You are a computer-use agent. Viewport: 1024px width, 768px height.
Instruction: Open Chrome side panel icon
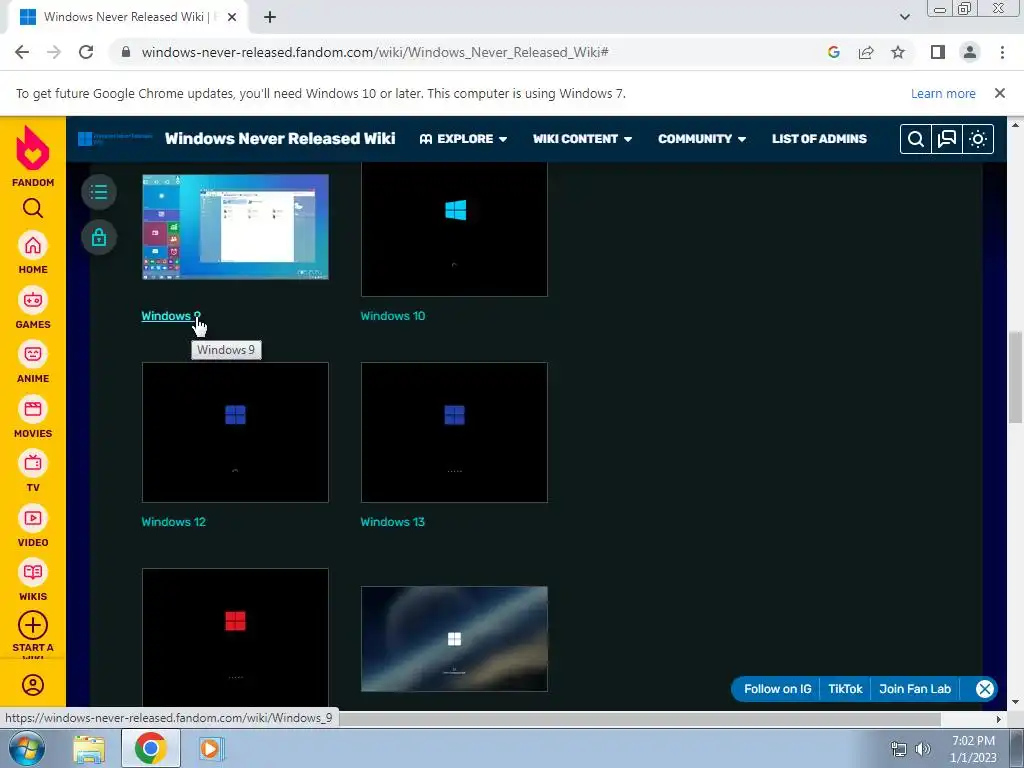(x=938, y=52)
